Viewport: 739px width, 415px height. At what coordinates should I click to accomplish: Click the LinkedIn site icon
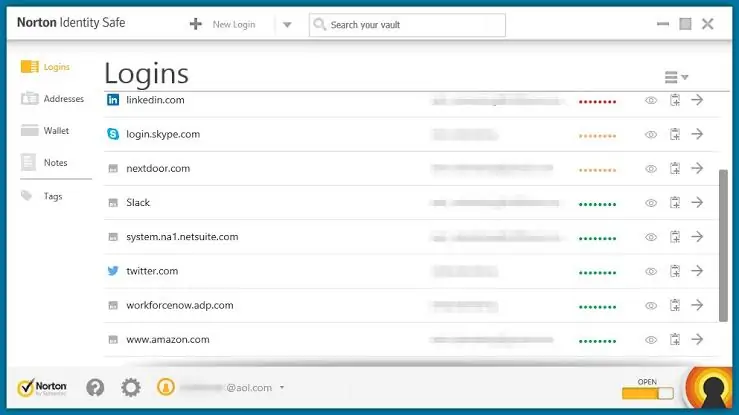click(113, 100)
